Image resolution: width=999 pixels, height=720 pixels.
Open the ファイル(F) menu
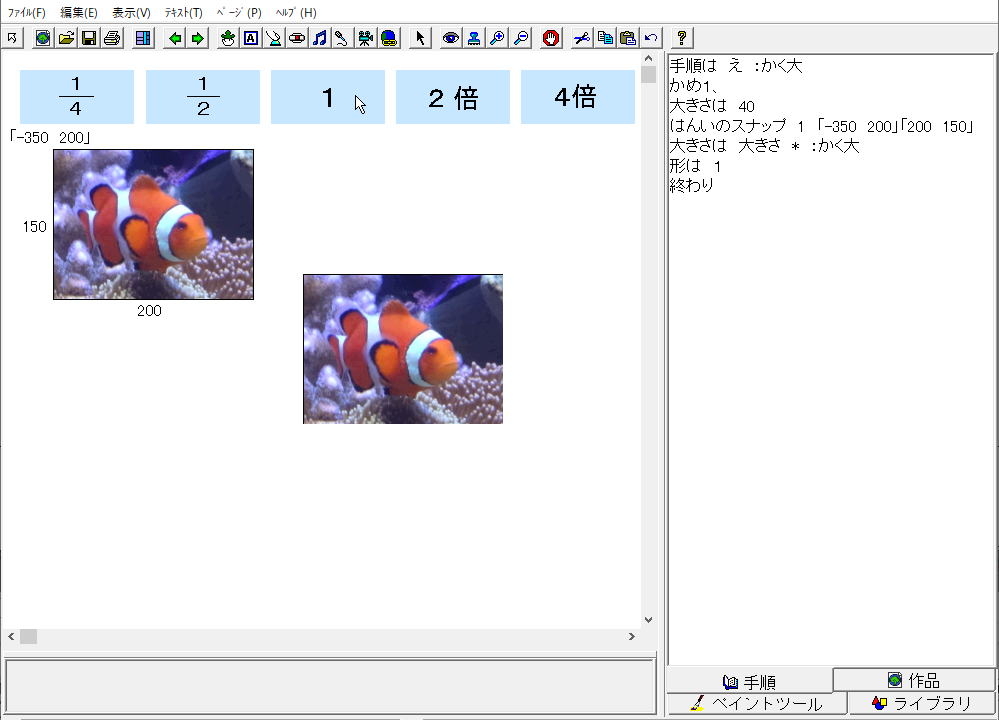point(27,13)
